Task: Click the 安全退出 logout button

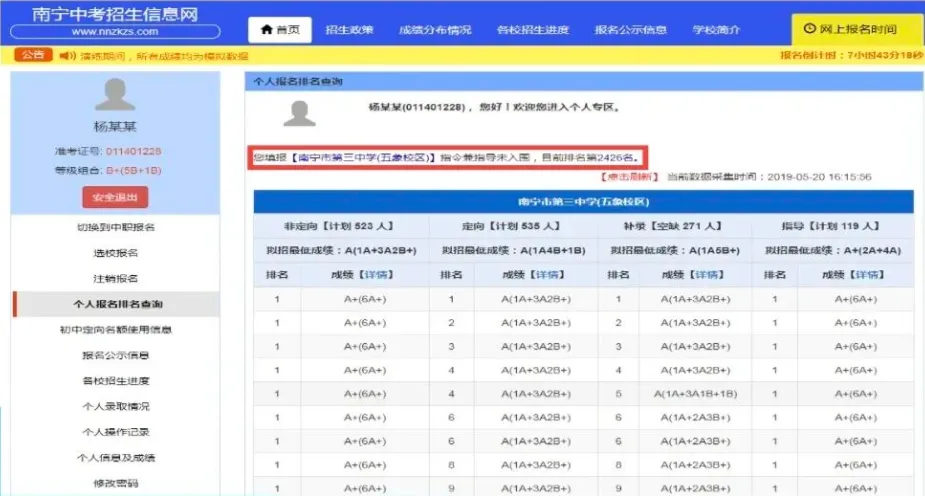Action: pyautogui.click(x=115, y=197)
